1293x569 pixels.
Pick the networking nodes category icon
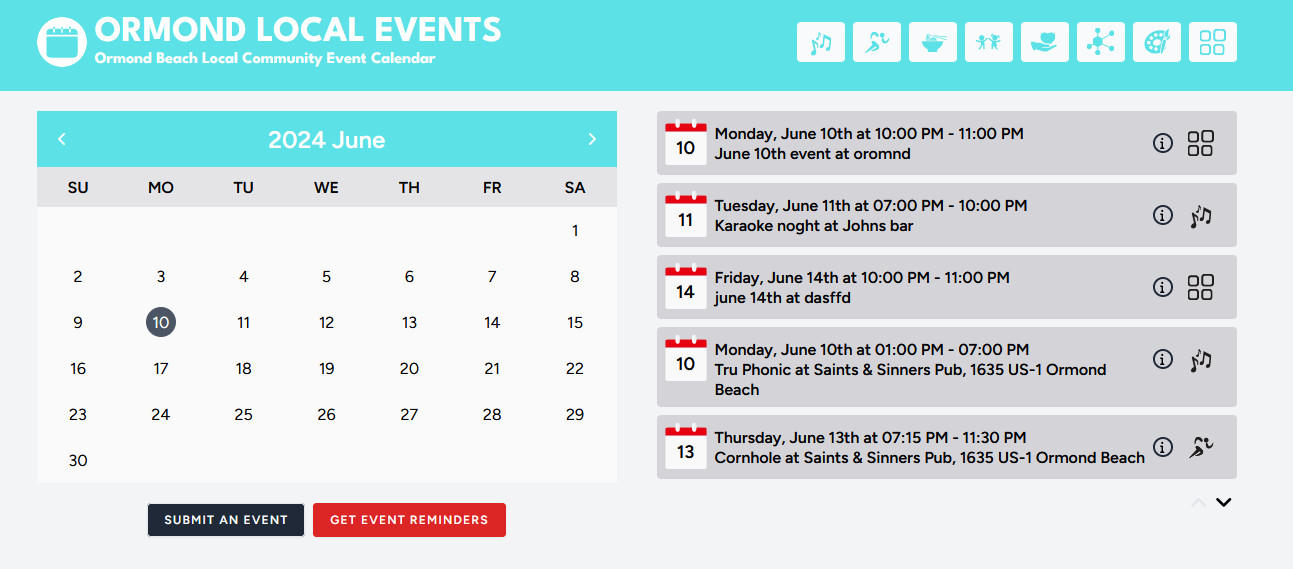coord(1101,42)
